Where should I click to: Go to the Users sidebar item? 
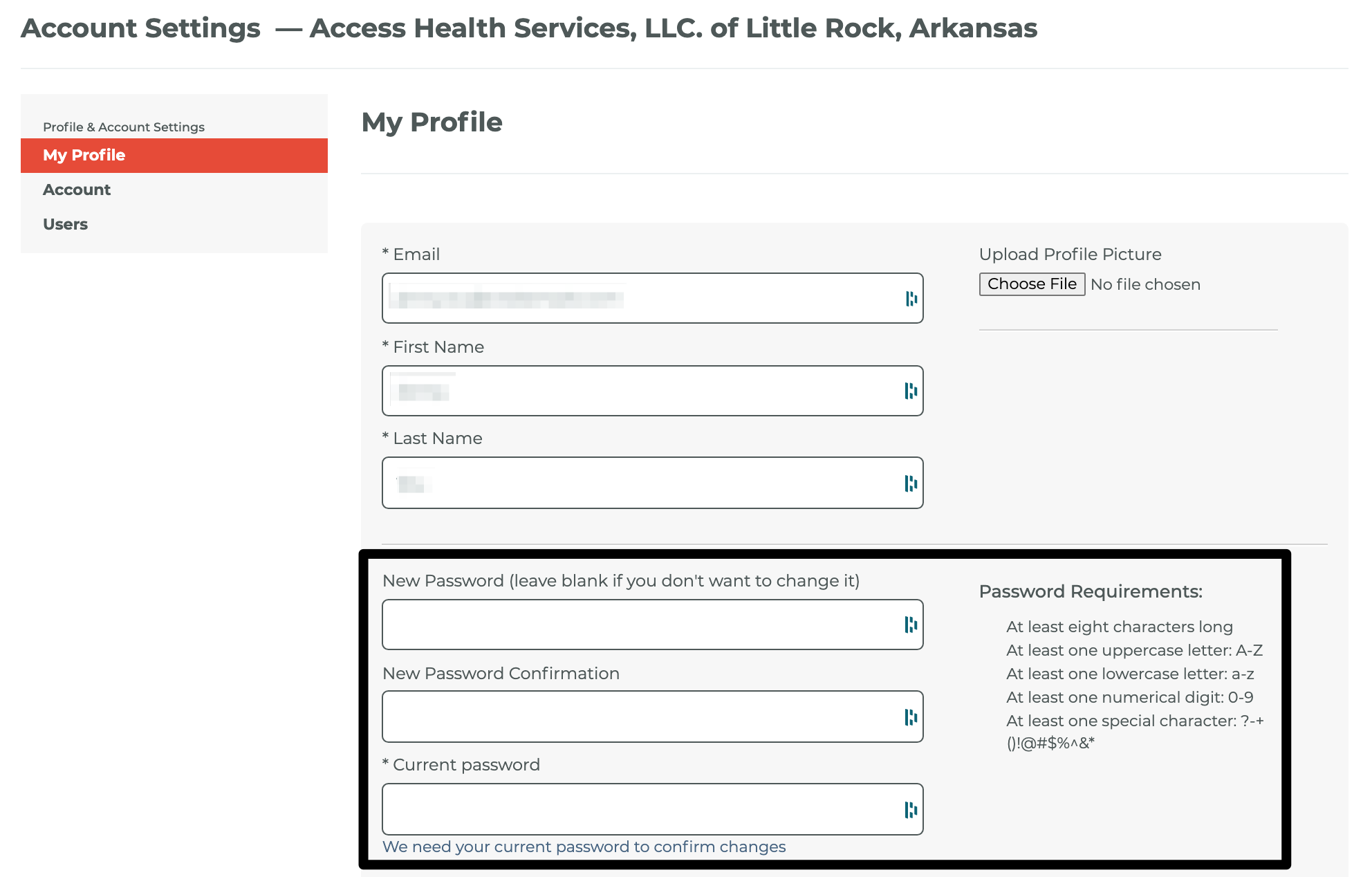point(174,225)
